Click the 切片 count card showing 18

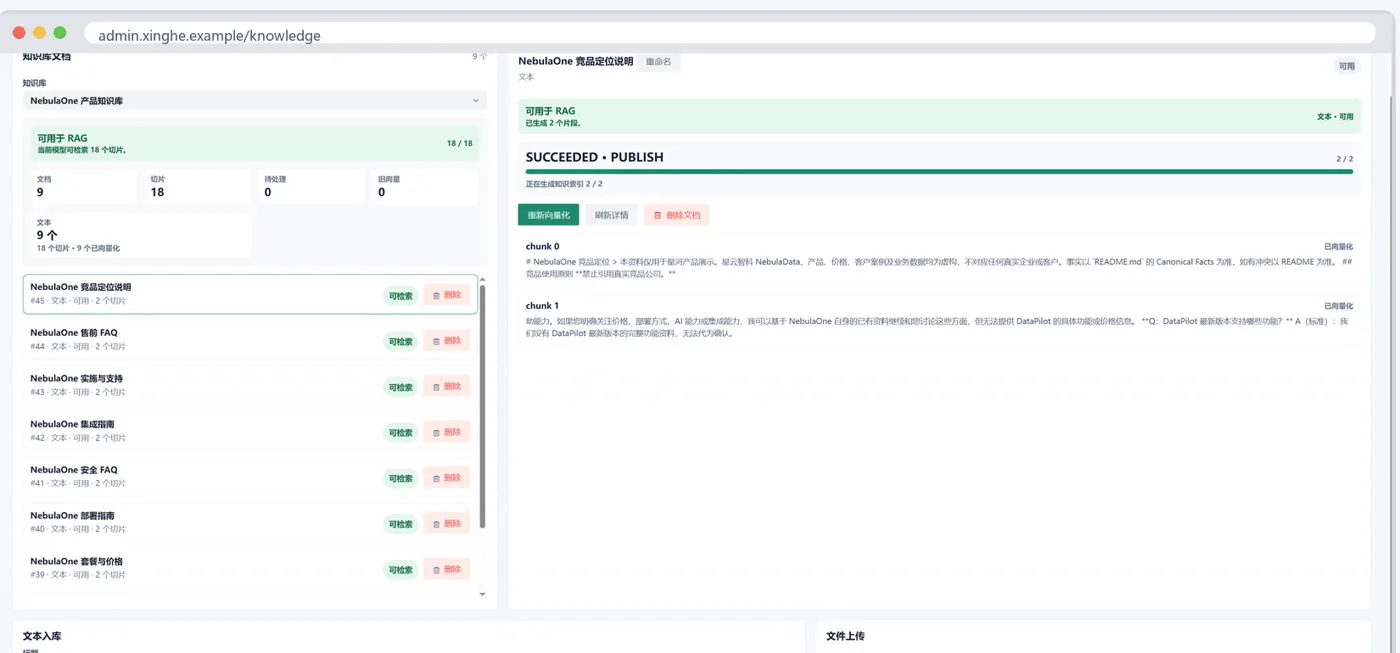pyautogui.click(x=197, y=187)
